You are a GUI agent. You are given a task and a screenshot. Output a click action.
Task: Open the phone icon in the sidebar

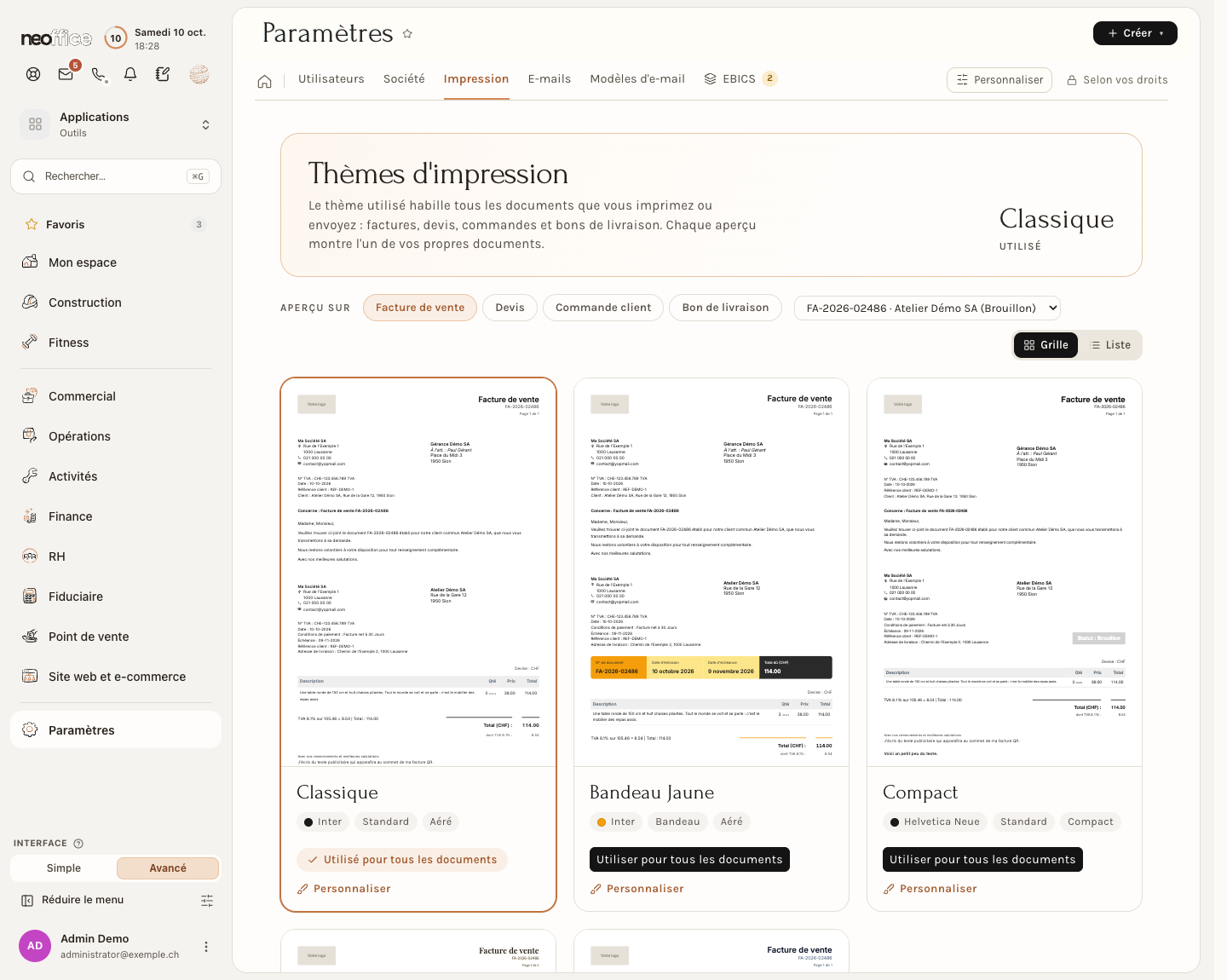(x=99, y=74)
